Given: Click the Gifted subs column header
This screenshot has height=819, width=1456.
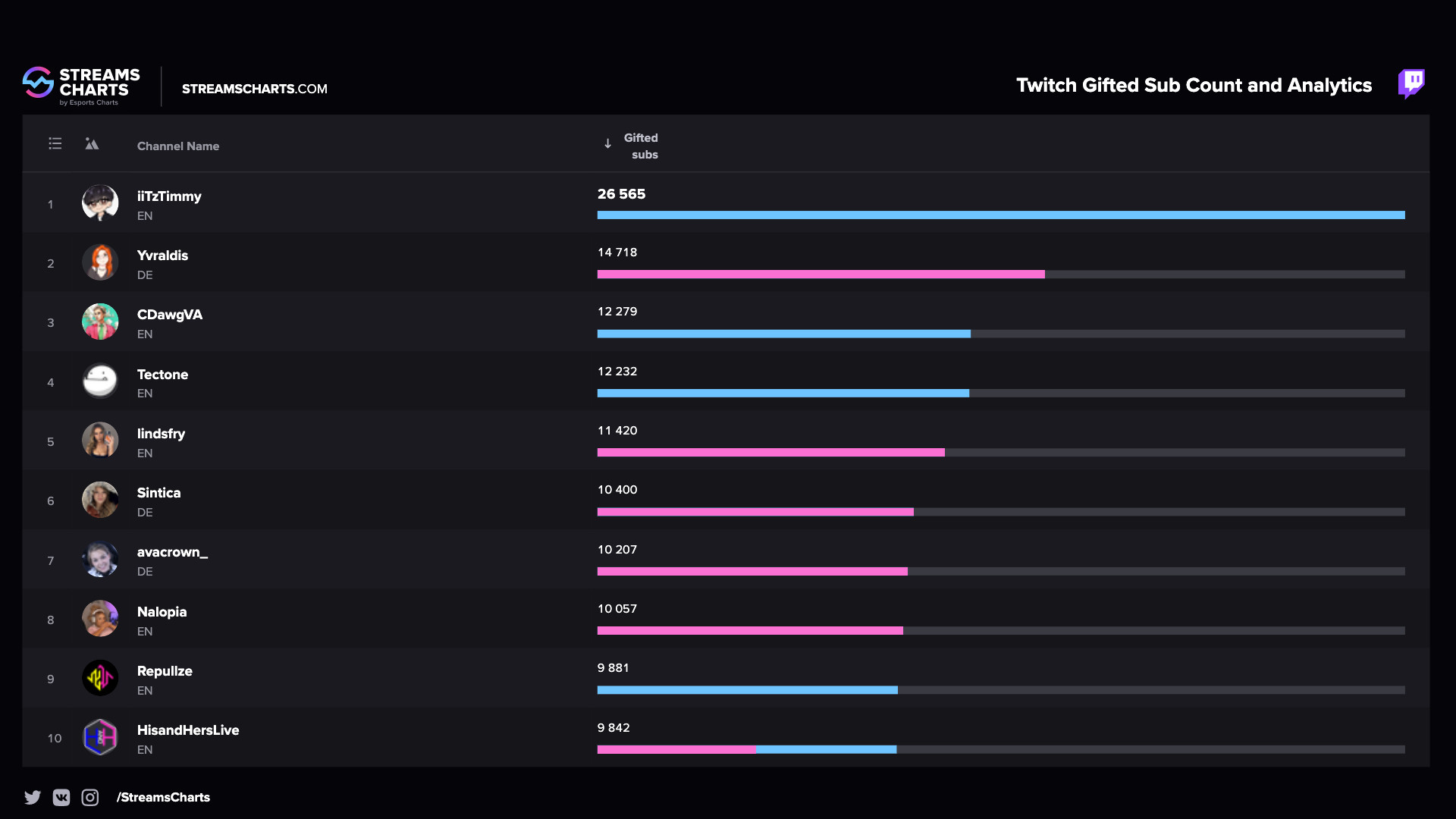Looking at the screenshot, I should click(642, 146).
